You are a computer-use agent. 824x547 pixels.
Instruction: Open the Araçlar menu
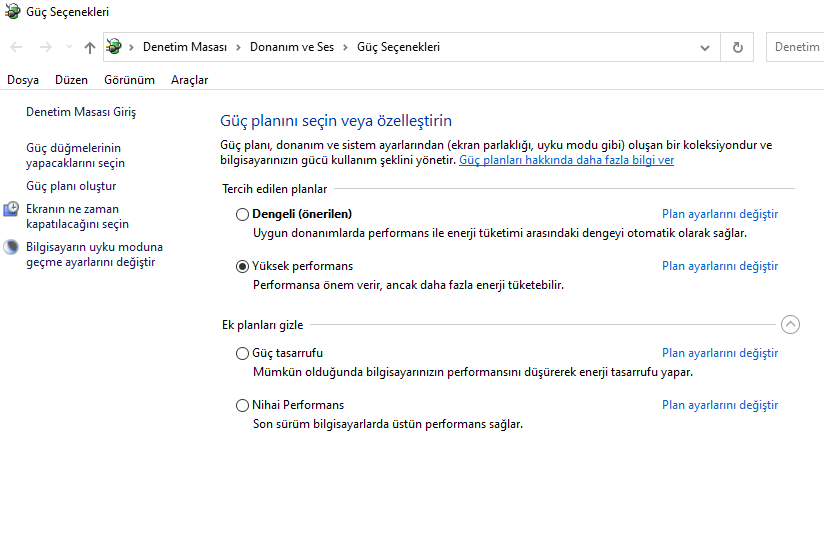coord(189,80)
